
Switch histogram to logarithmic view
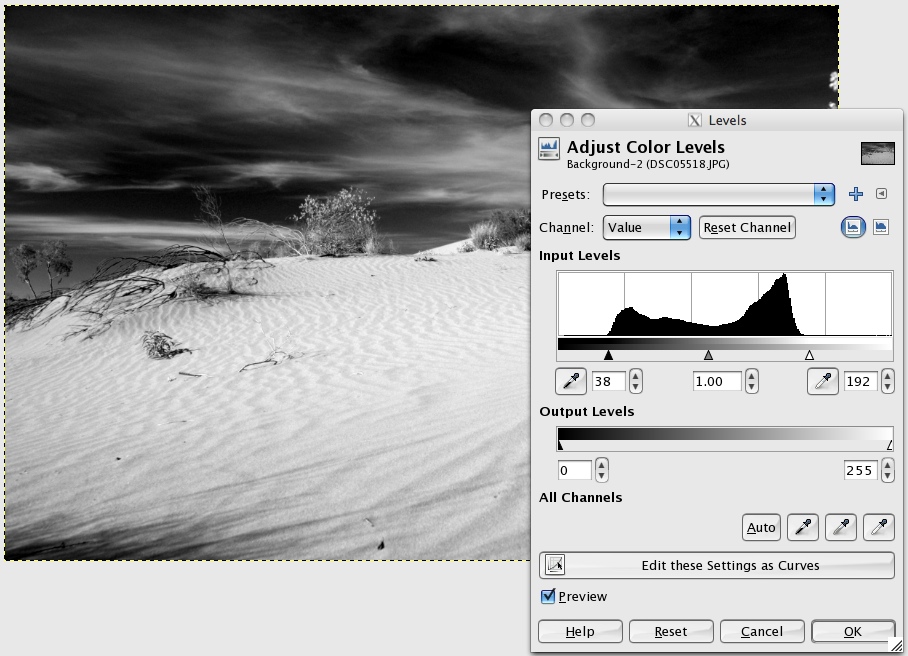coord(881,227)
